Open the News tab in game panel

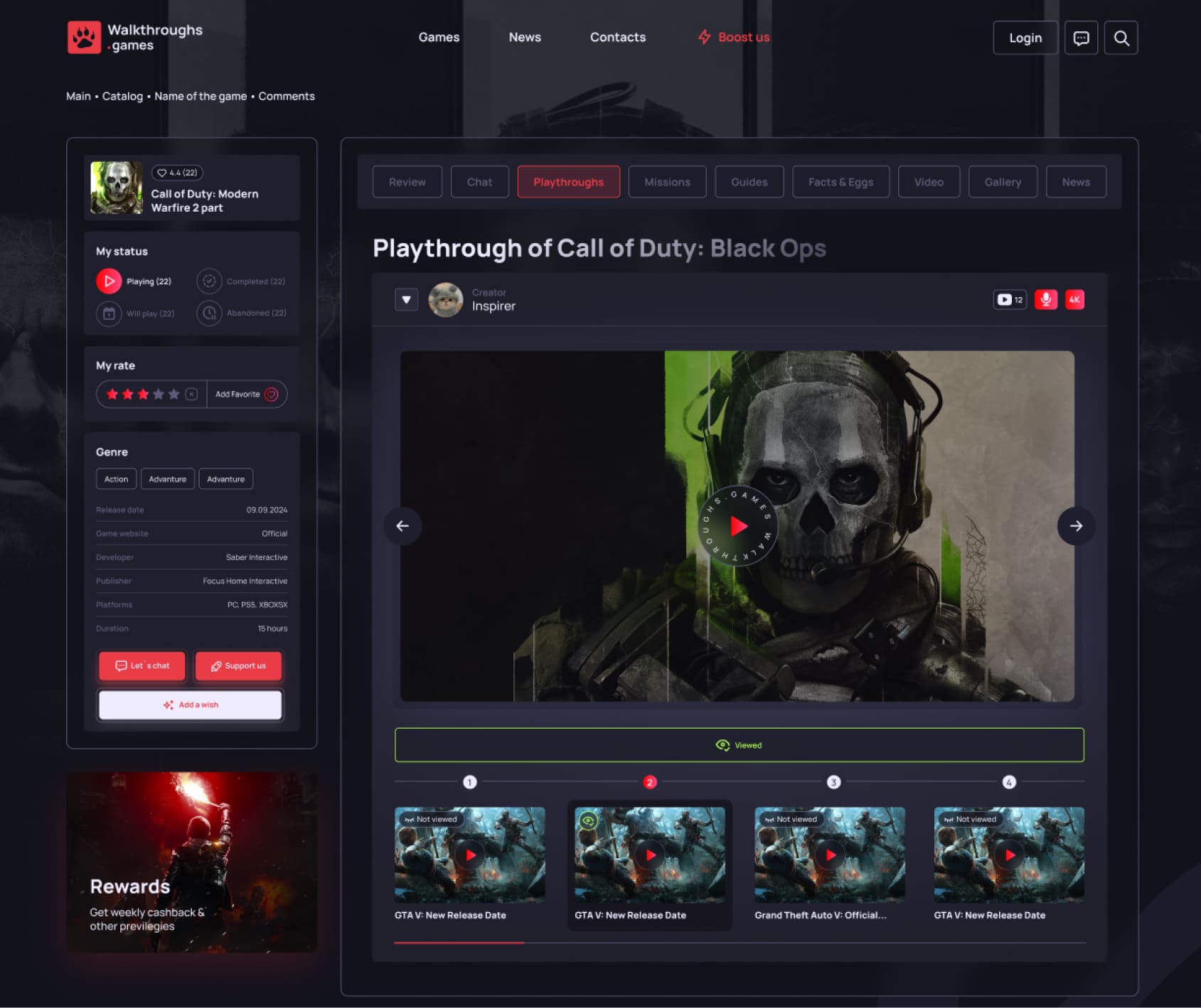[x=1076, y=182]
